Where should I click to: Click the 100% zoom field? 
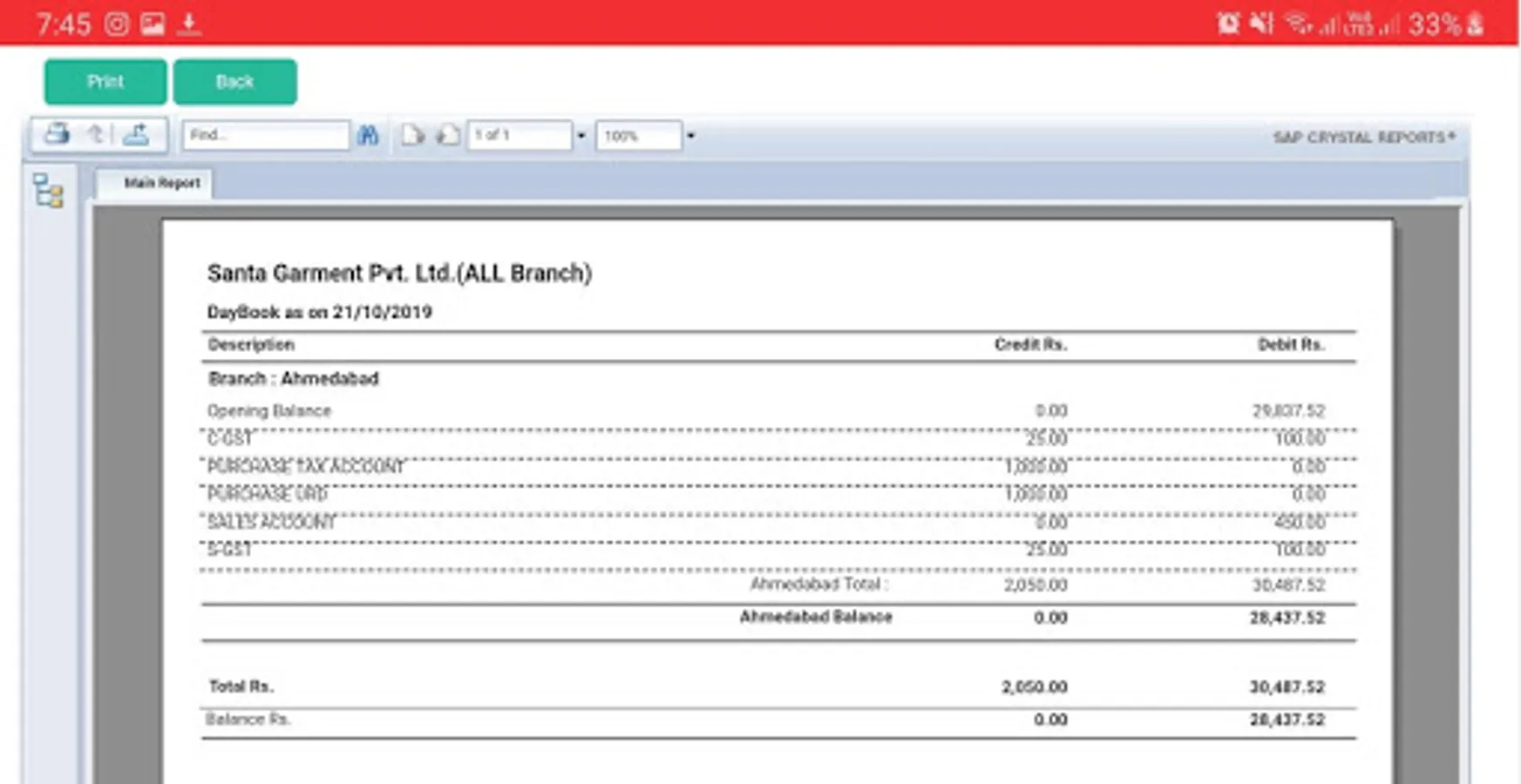point(638,135)
